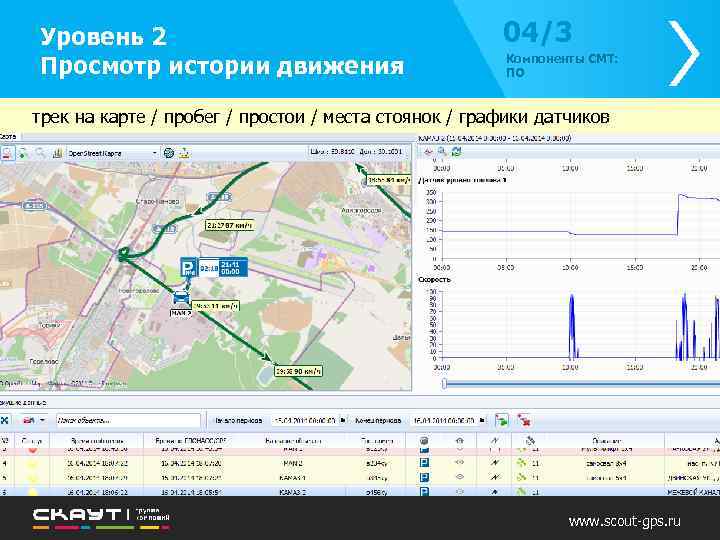Click the magnifier icon in map toolbar

pyautogui.click(x=40, y=153)
